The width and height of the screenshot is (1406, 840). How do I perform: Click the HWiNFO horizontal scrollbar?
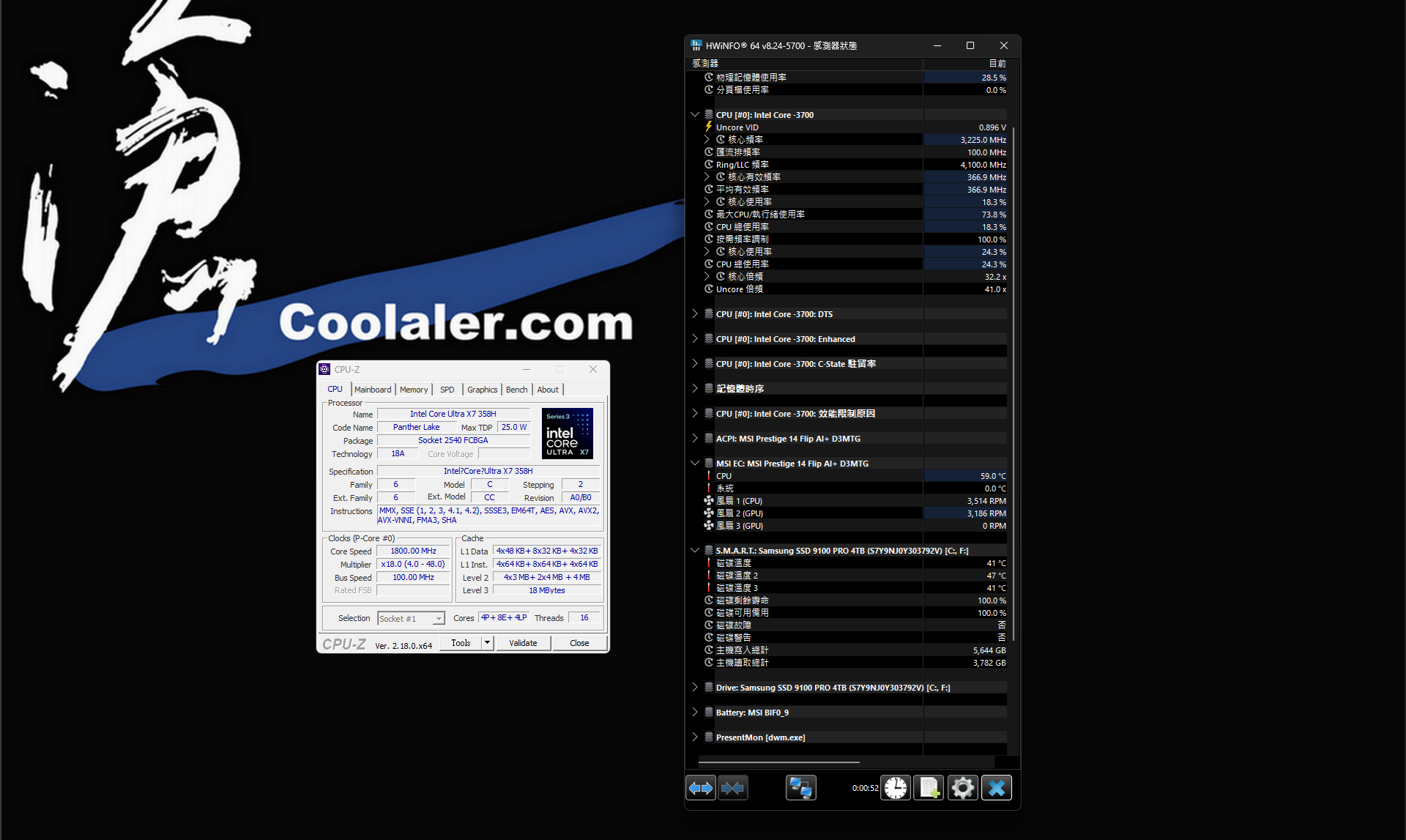pyautogui.click(x=780, y=762)
